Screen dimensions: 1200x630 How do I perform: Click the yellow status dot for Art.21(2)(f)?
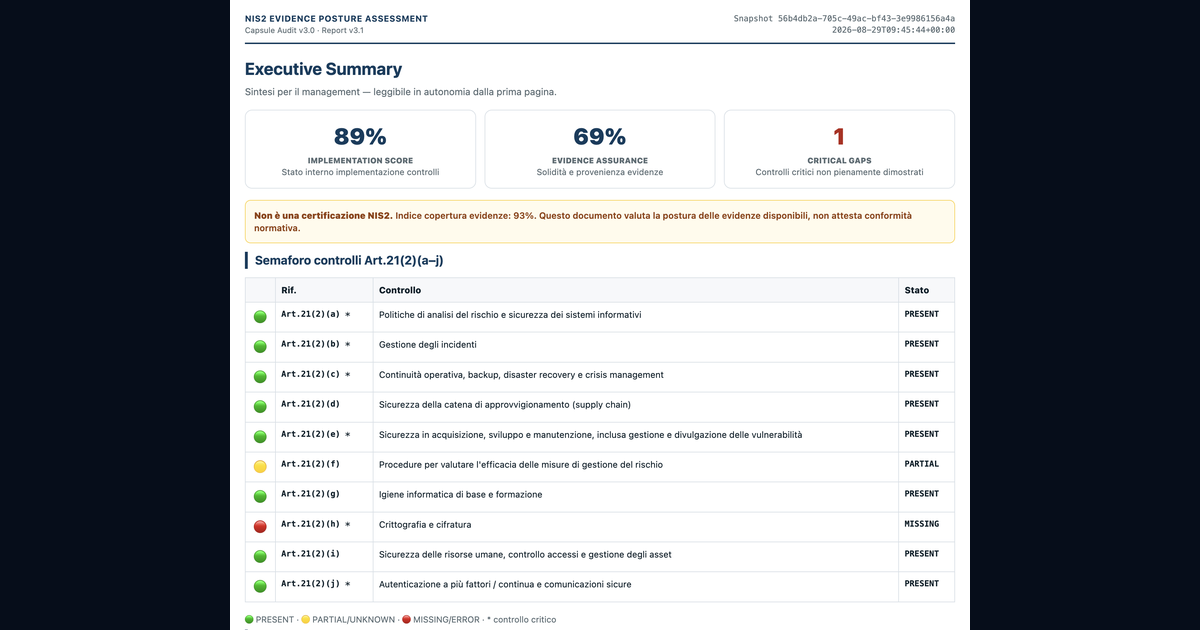tap(260, 467)
